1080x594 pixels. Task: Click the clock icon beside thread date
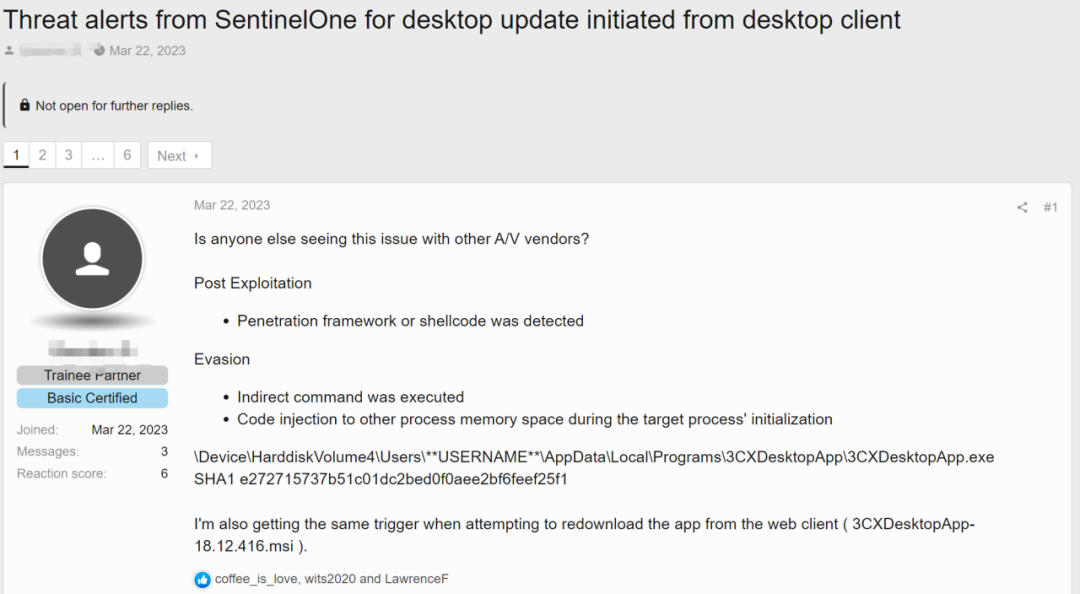coord(99,50)
